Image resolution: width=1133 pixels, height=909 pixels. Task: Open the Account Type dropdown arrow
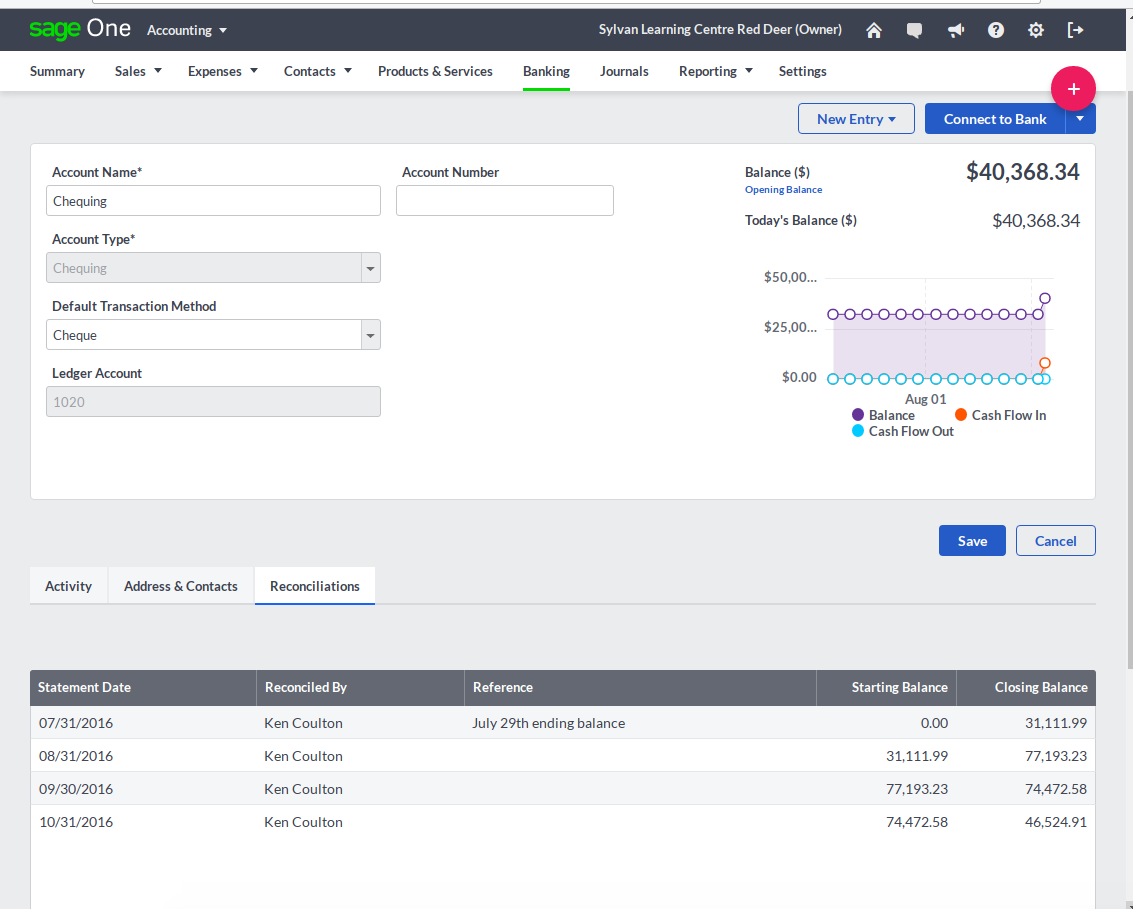(371, 268)
